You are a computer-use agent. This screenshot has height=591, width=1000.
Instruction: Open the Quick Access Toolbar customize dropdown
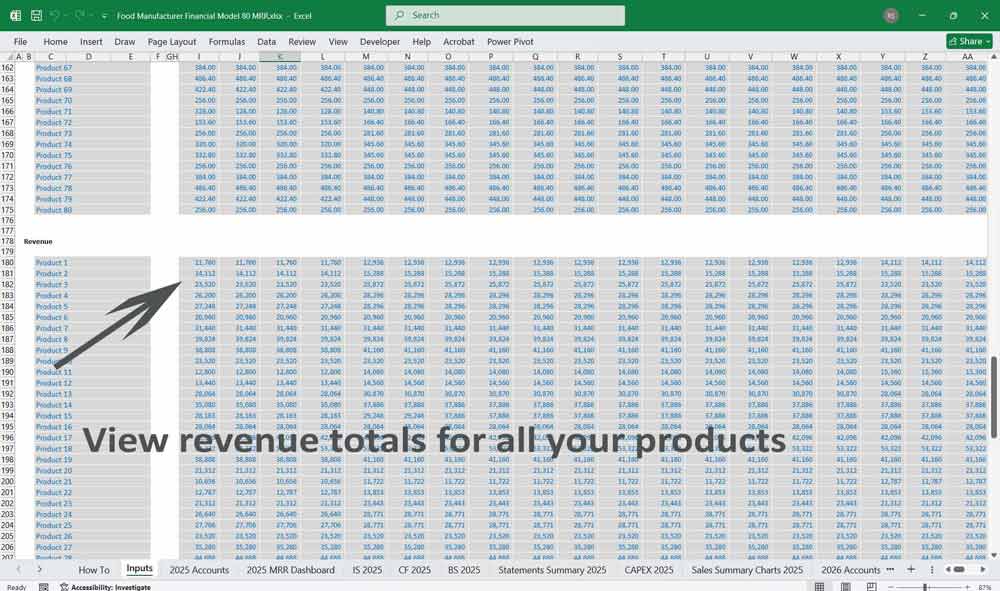[x=105, y=15]
